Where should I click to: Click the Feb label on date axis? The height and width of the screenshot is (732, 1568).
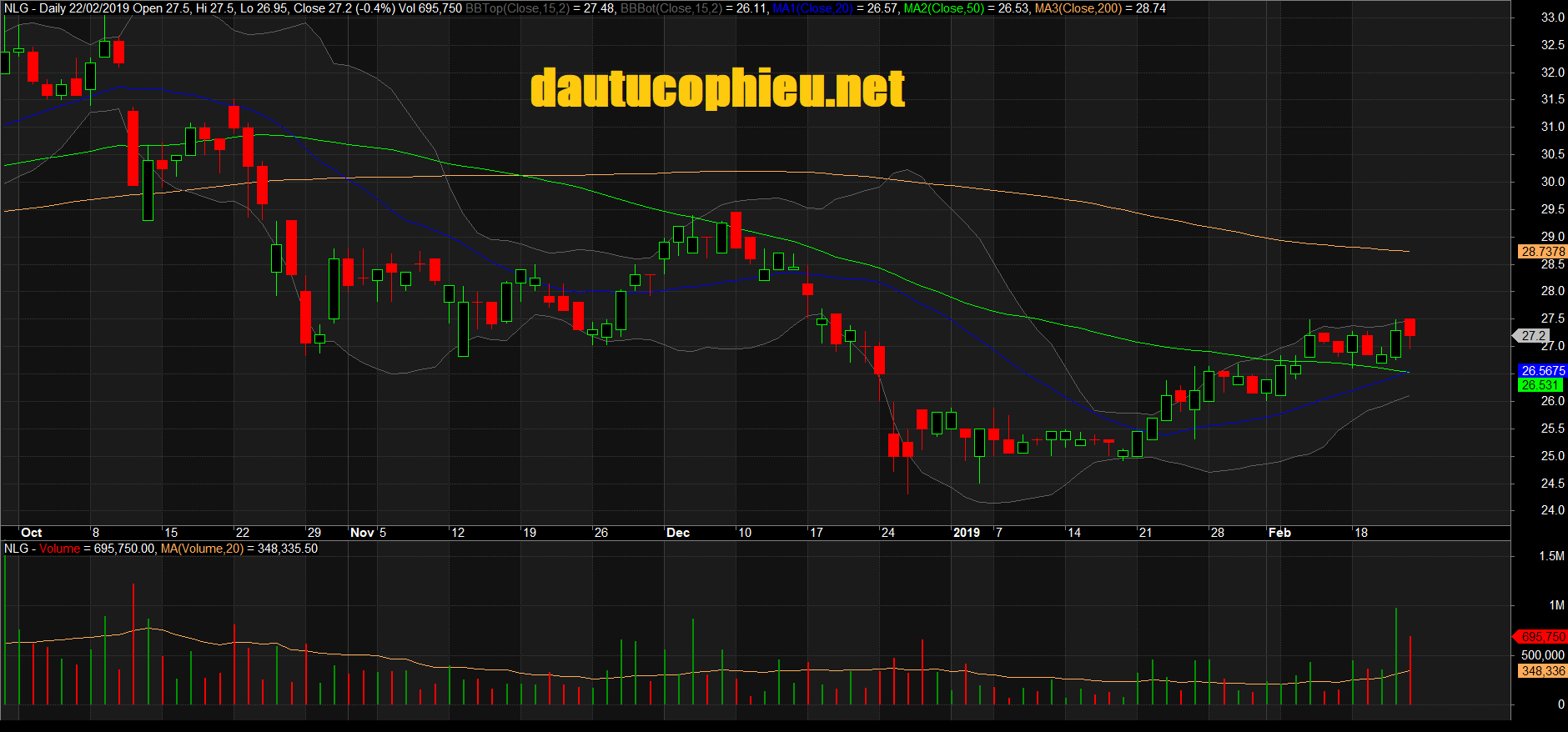coord(1279,533)
